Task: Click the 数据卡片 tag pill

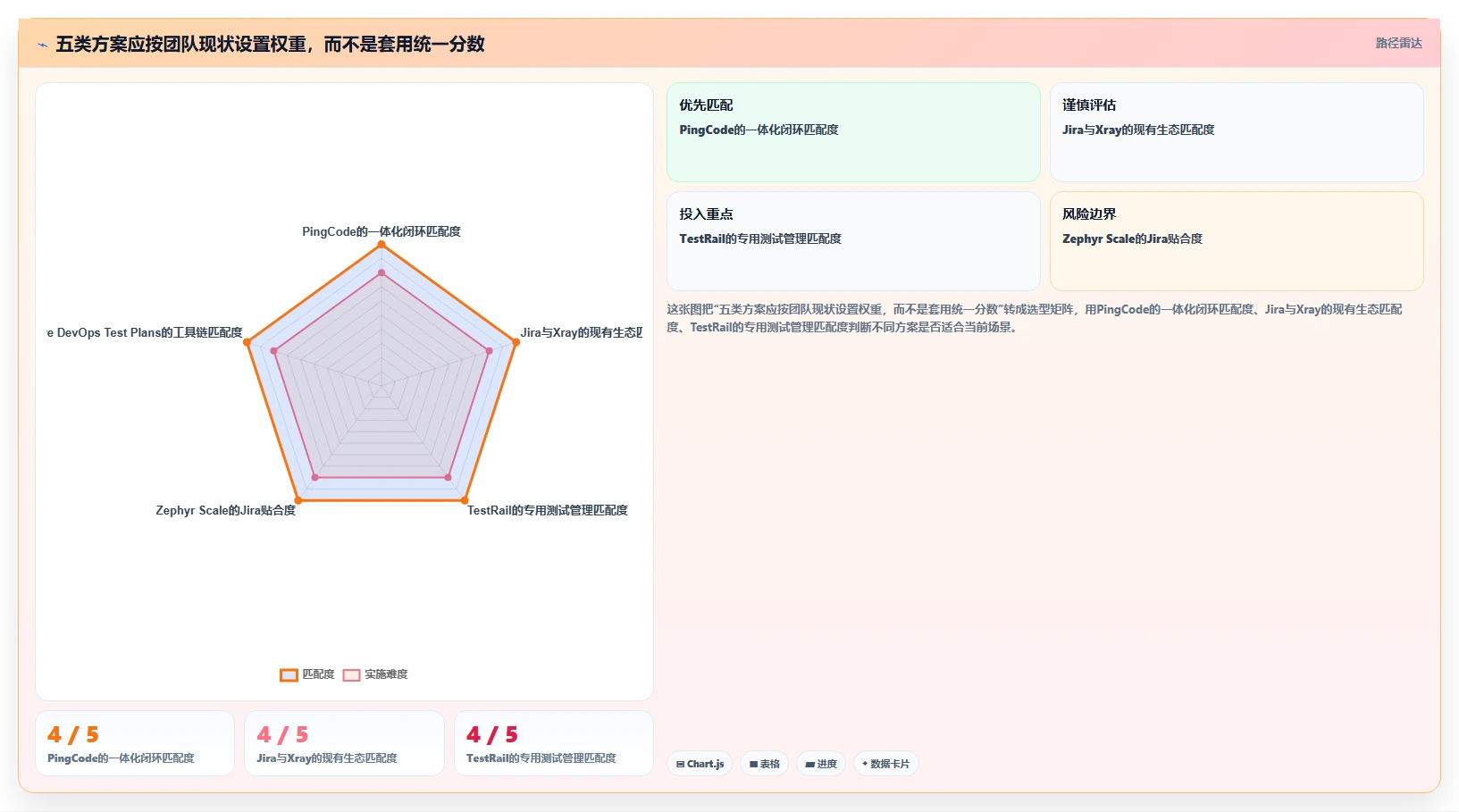Action: coord(885,764)
